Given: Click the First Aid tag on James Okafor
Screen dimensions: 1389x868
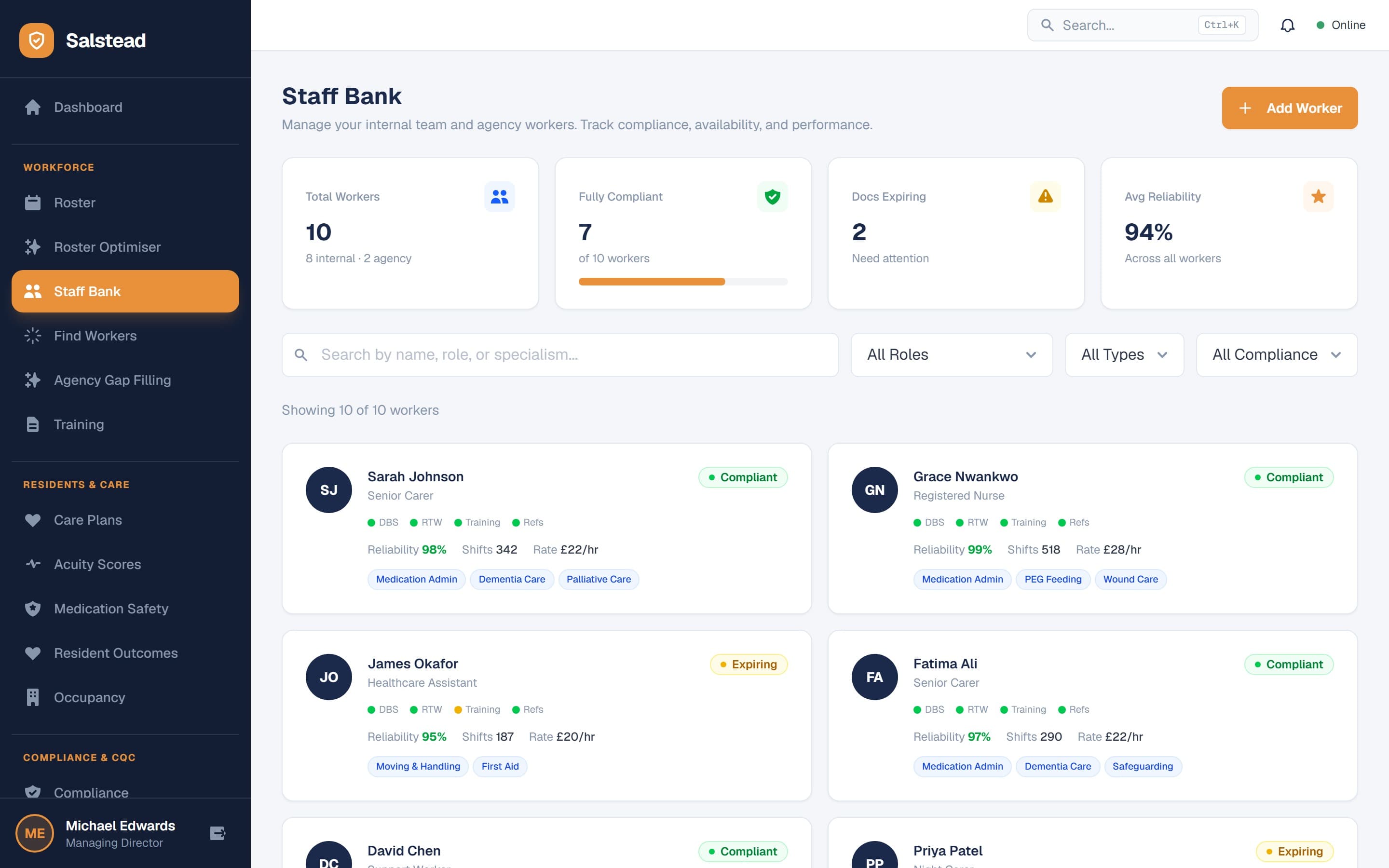Looking at the screenshot, I should pos(500,766).
